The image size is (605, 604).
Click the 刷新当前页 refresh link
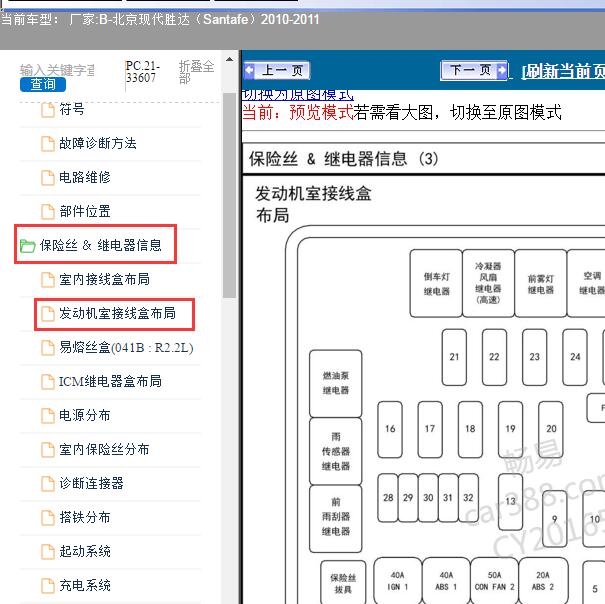(563, 72)
